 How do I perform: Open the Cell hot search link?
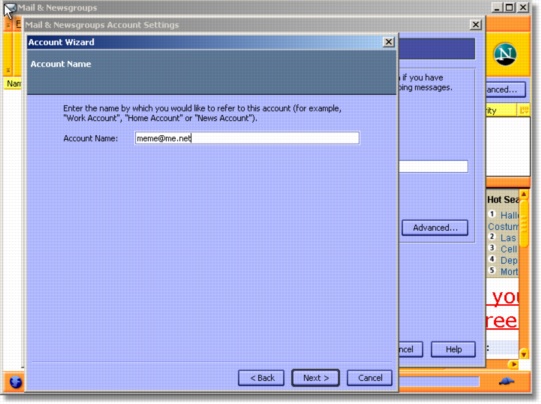click(509, 249)
